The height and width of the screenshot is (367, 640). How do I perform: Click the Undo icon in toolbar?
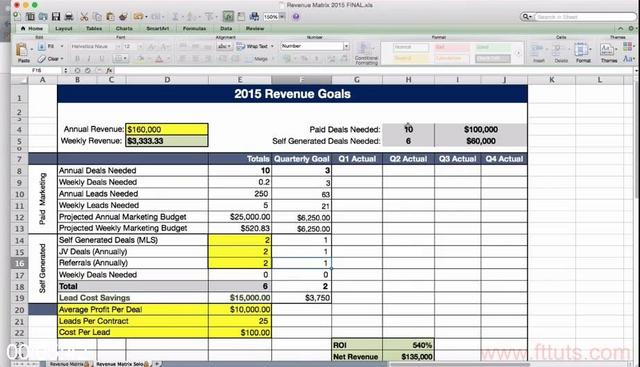pos(138,17)
